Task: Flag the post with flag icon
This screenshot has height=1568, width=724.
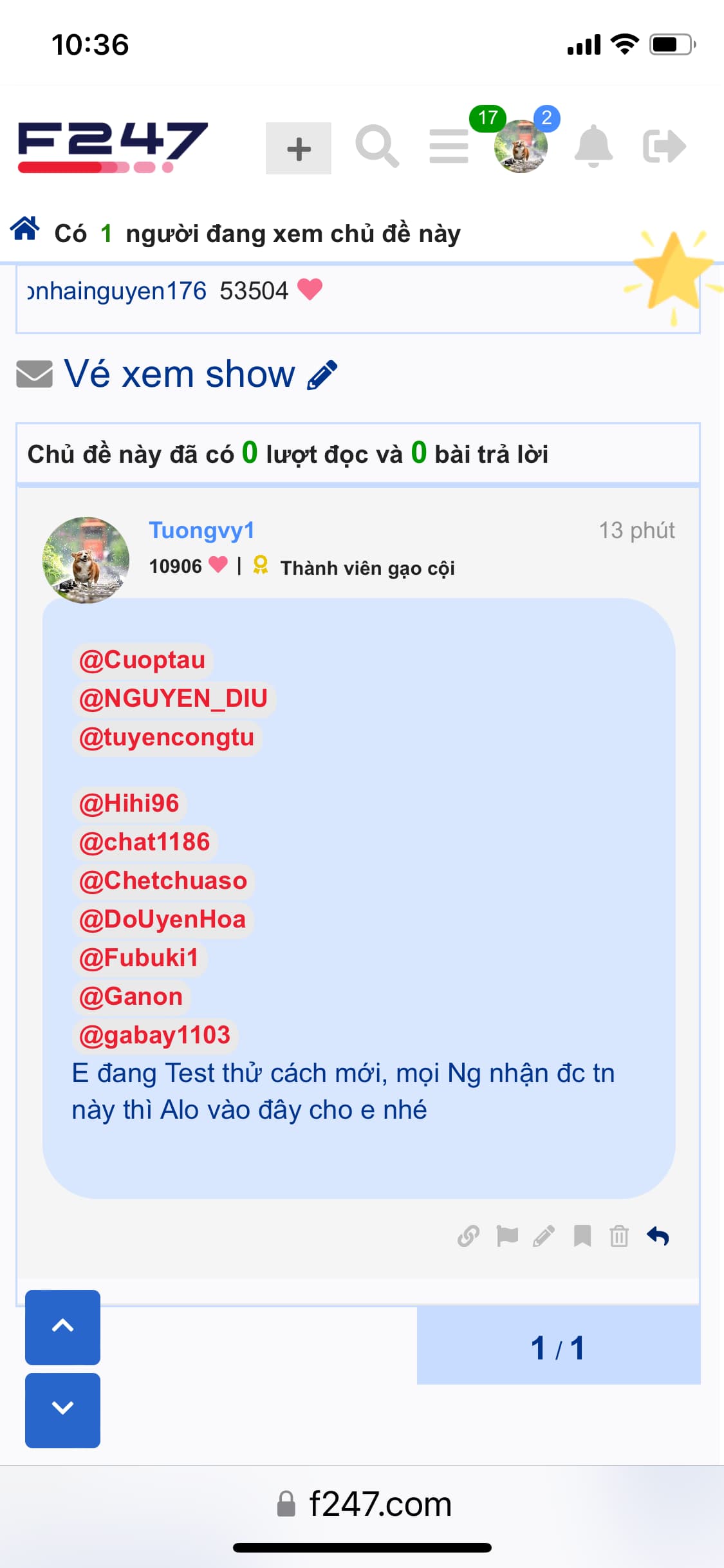Action: tap(507, 1237)
